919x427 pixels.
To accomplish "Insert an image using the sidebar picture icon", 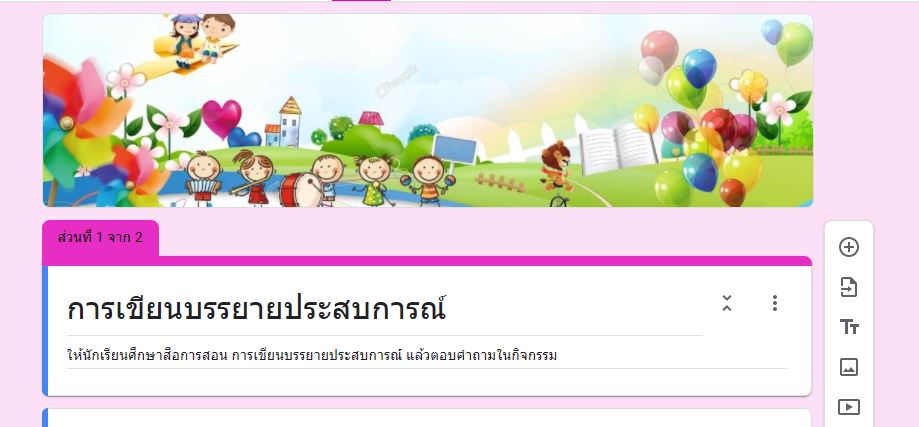I will [849, 367].
